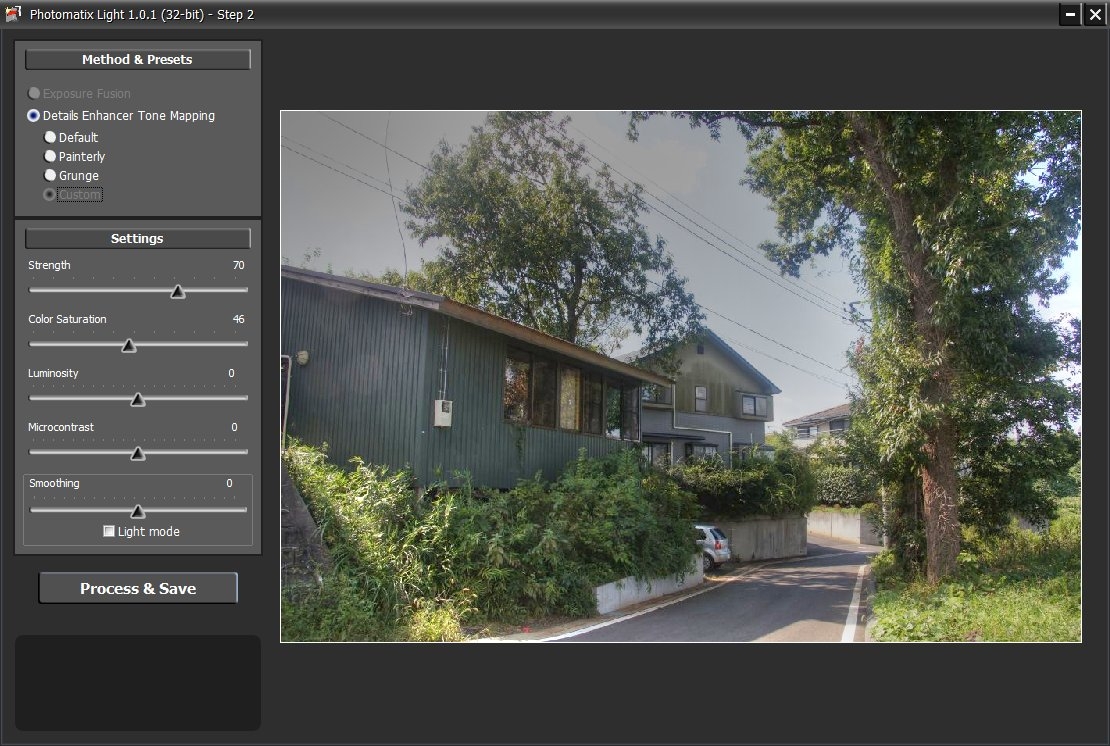This screenshot has width=1110, height=746.
Task: Minimize the Photomatix Light window
Action: click(x=1070, y=14)
